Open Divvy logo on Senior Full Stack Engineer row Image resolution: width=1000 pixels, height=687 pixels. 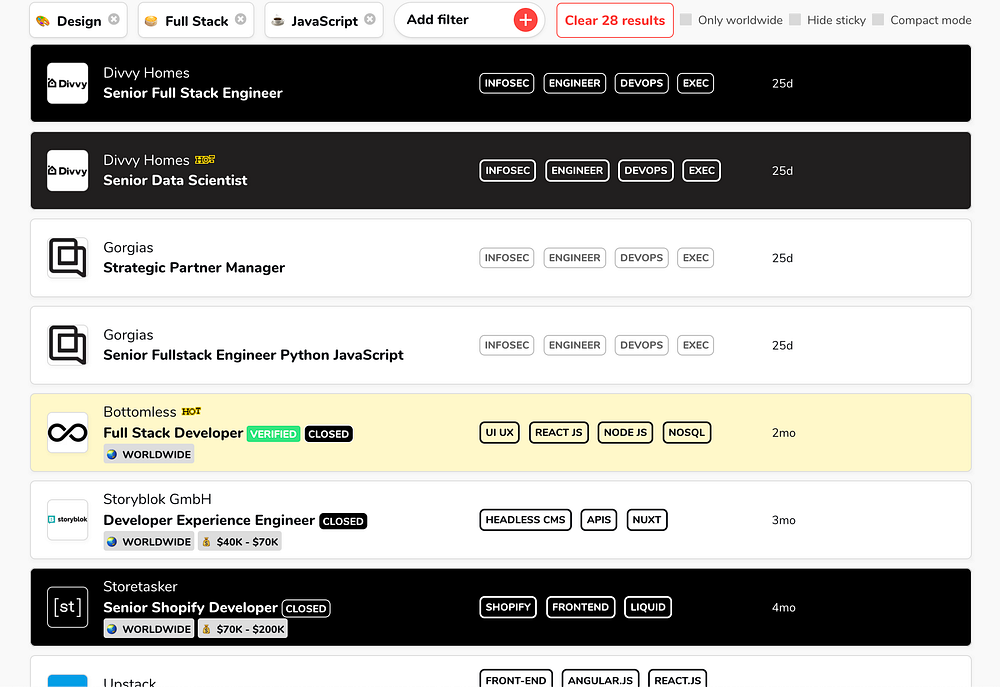pos(68,83)
